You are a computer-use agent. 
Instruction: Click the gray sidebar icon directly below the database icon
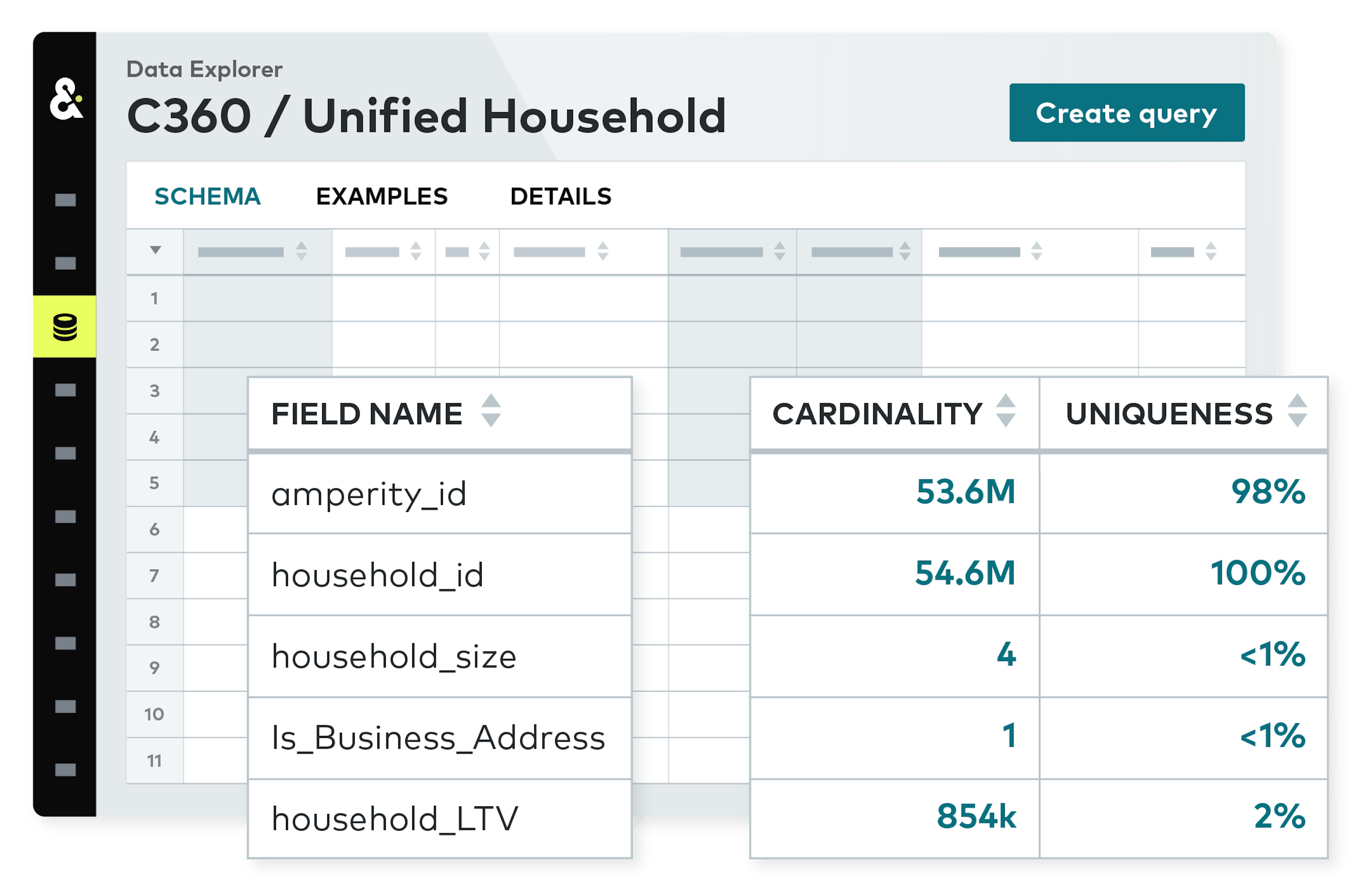point(65,390)
